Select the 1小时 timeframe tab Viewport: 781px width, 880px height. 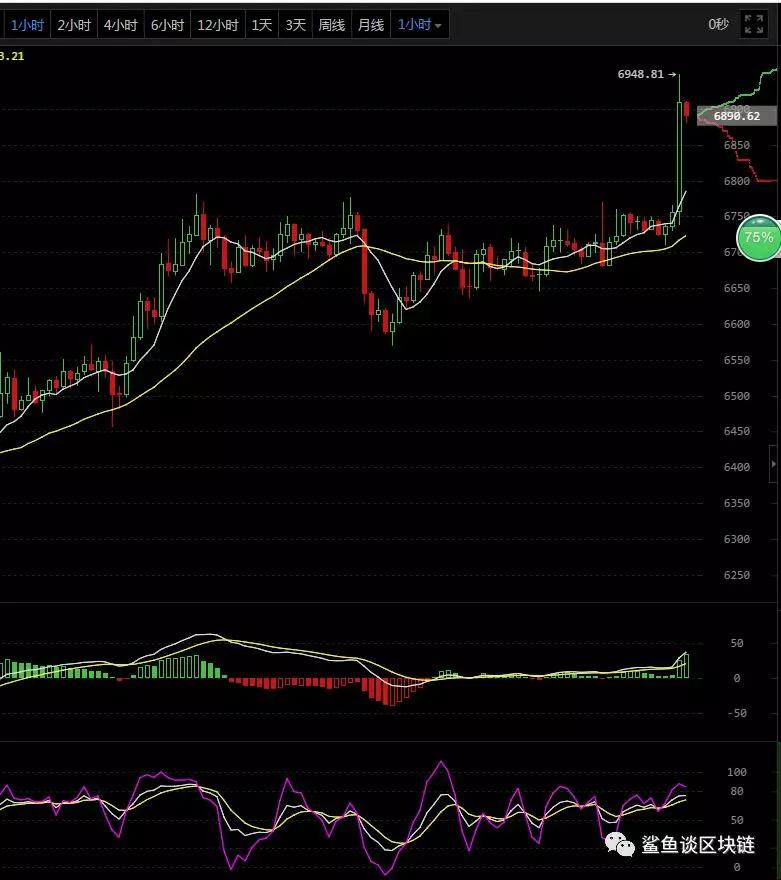point(26,25)
